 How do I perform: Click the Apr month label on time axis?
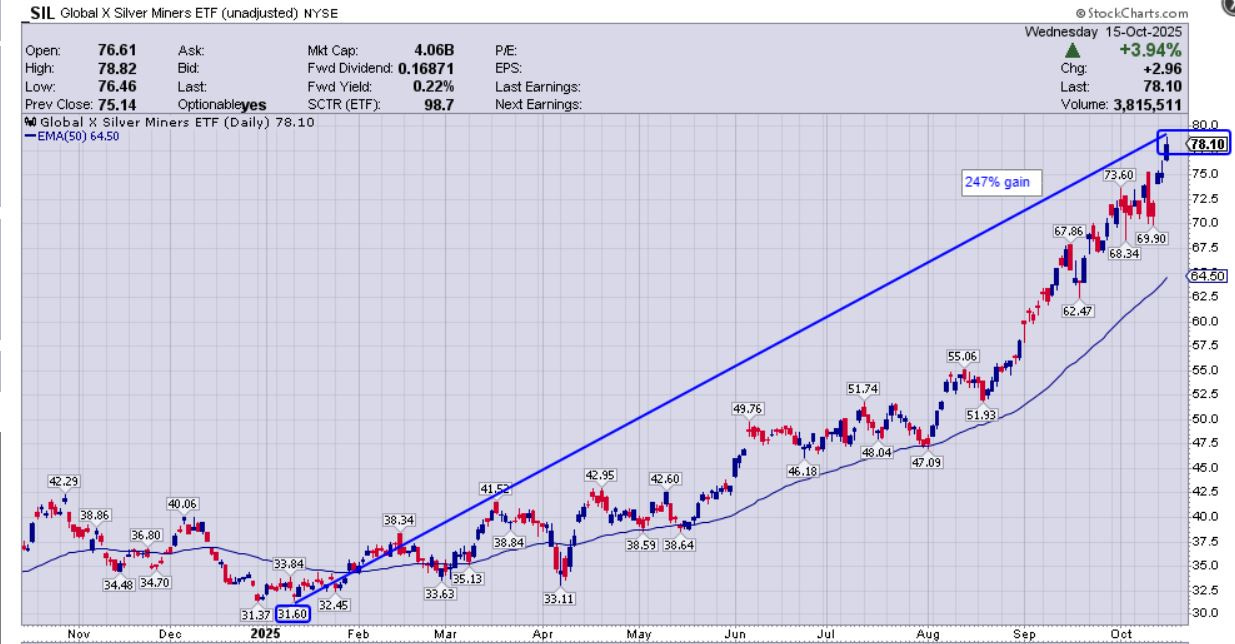(543, 633)
